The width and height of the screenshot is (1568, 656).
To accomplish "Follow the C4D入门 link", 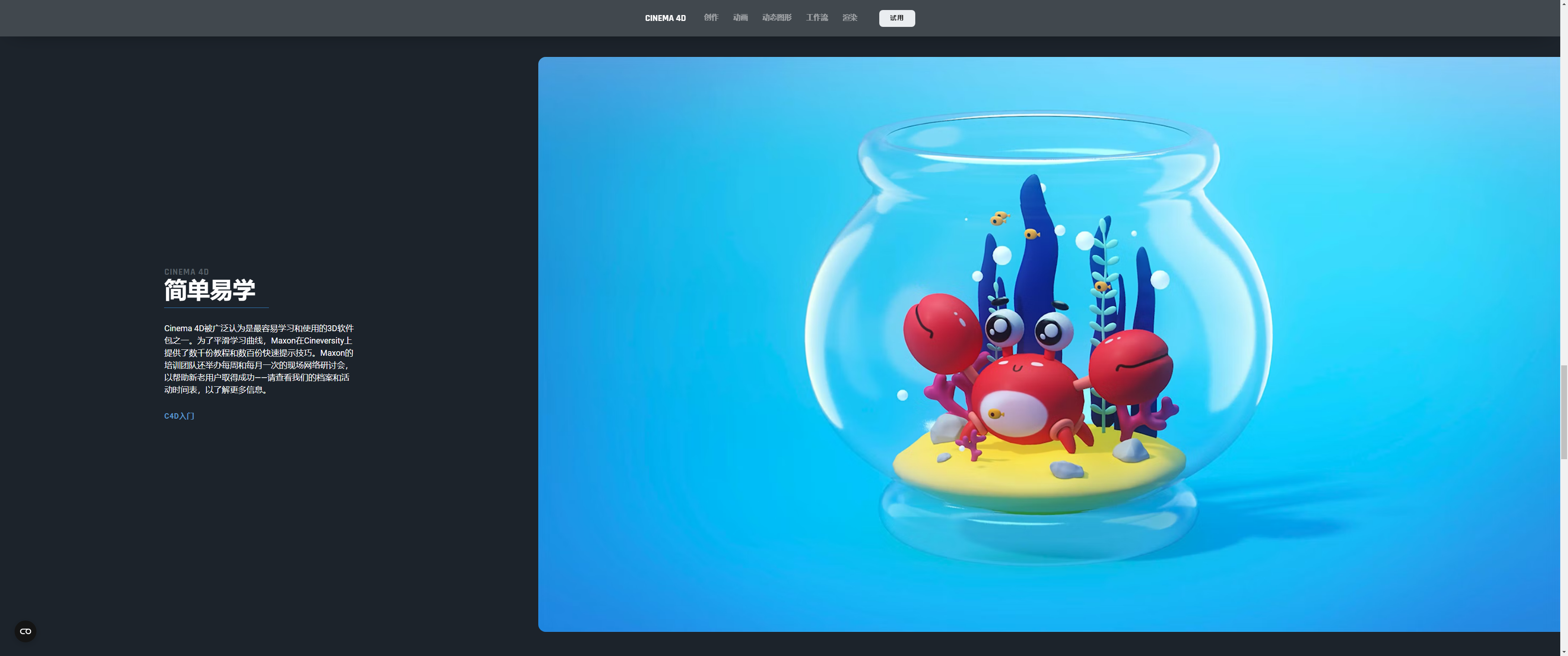I will [179, 416].
